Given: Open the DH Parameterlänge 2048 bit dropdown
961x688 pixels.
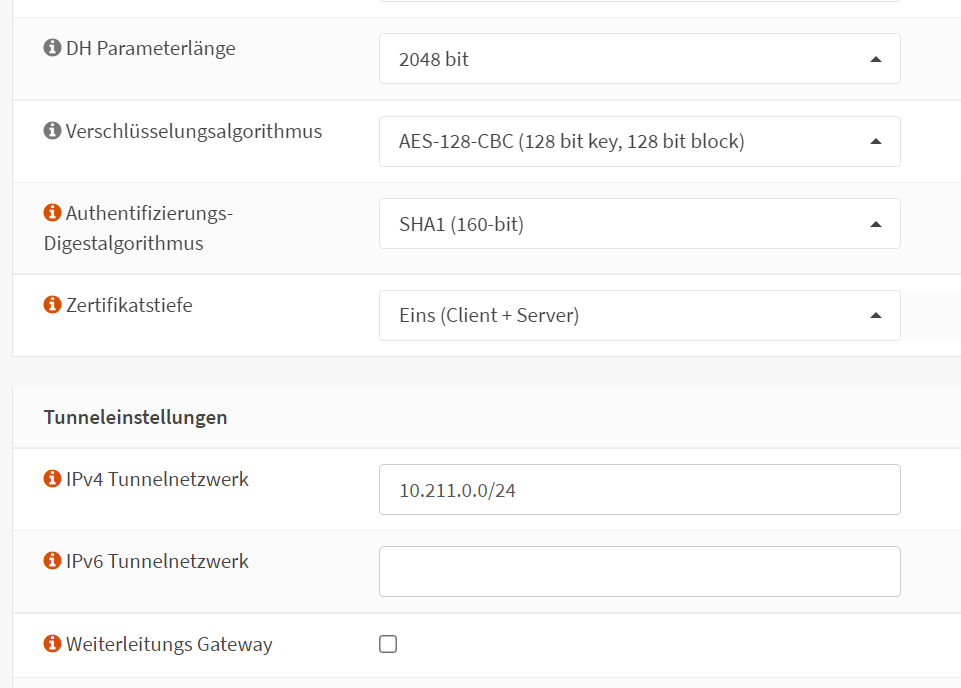Looking at the screenshot, I should 639,59.
